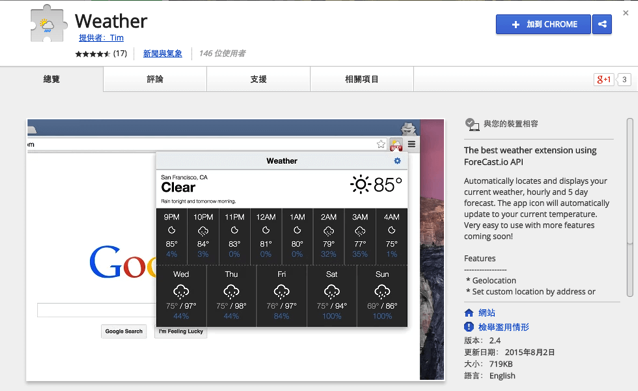The height and width of the screenshot is (391, 638).
Task: Go to the 相關項目 tab
Action: coord(362,79)
